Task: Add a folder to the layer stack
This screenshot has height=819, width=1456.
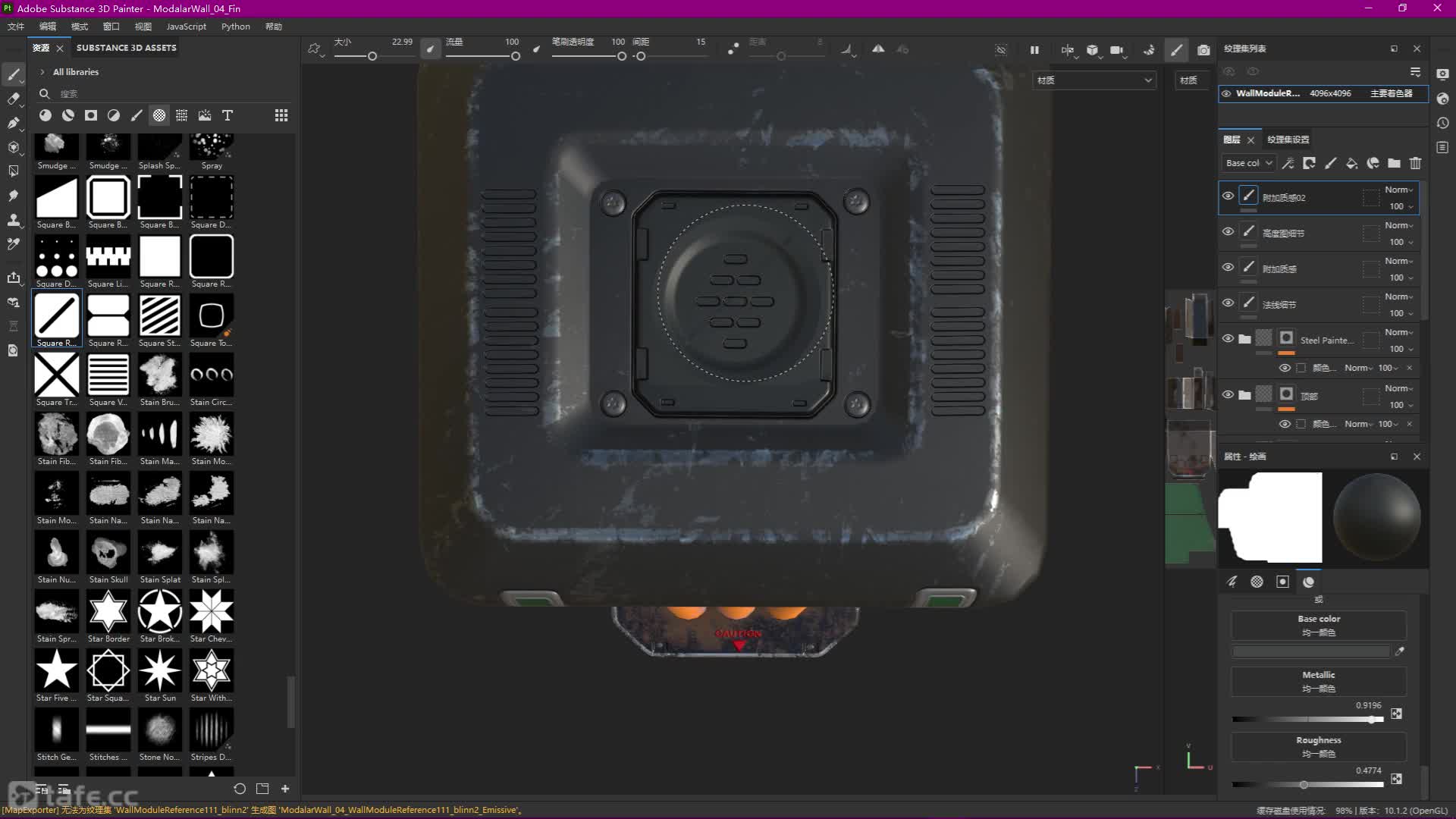Action: click(x=1394, y=163)
